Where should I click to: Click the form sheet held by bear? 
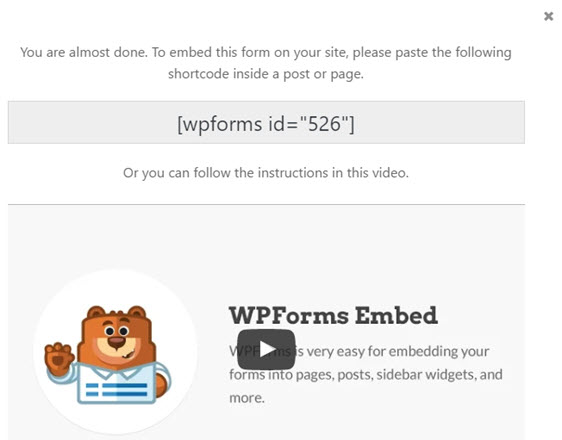(116, 385)
